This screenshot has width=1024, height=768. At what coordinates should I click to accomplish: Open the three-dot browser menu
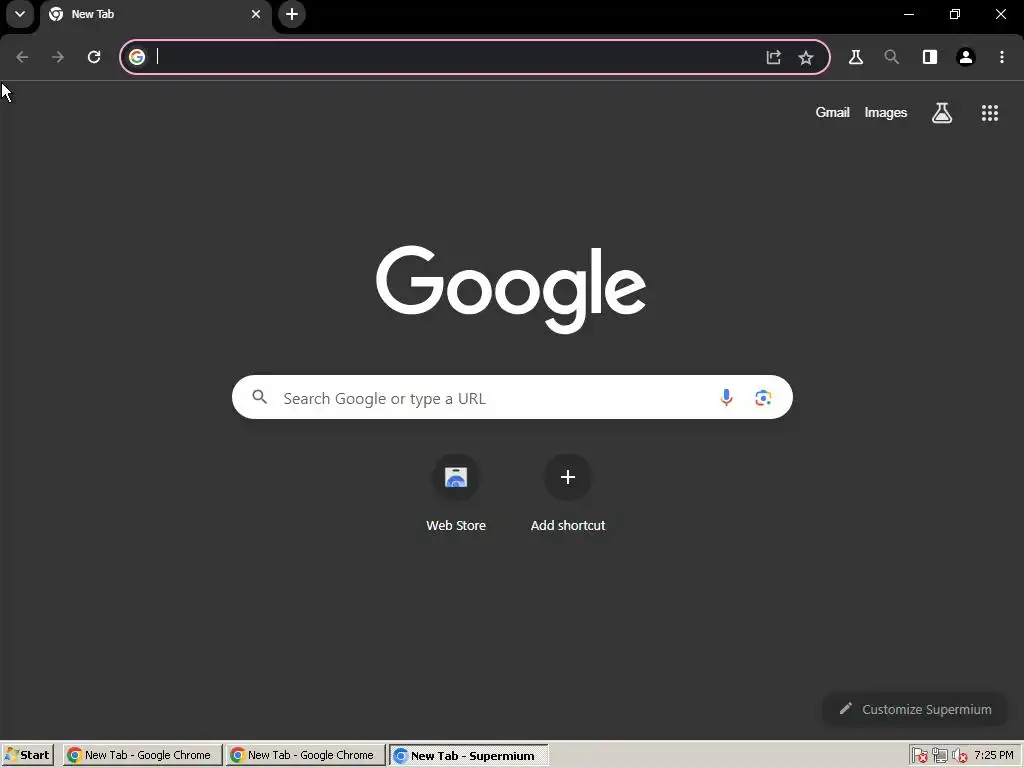(x=1002, y=57)
